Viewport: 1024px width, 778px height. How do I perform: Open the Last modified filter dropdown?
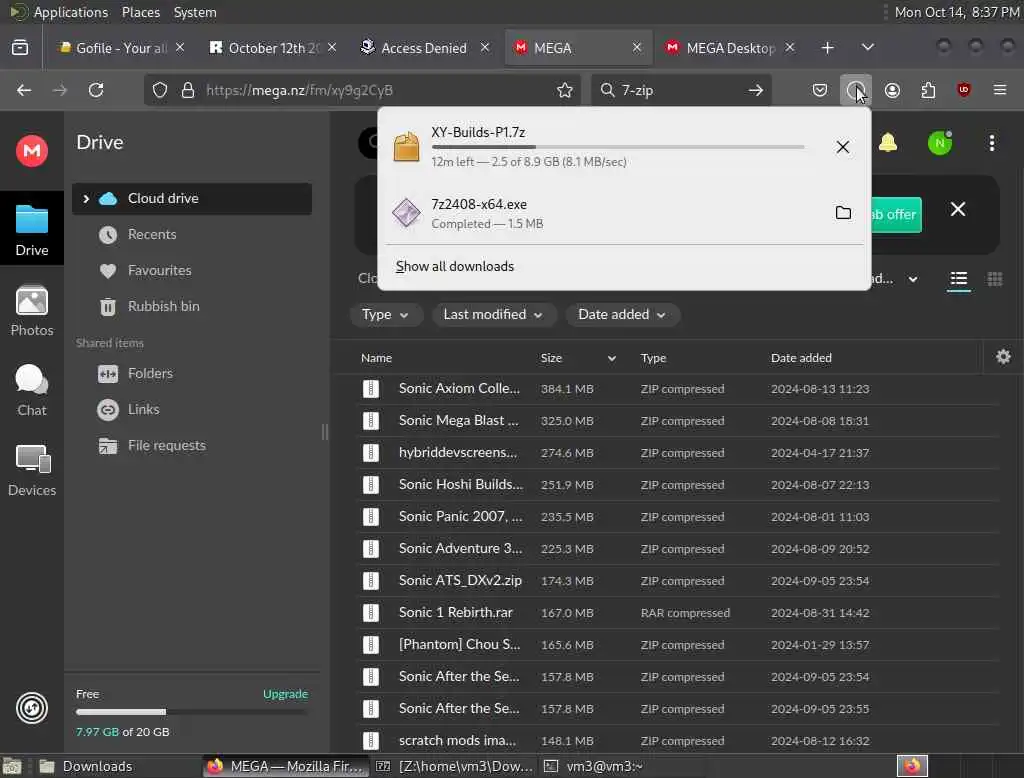[x=492, y=315]
